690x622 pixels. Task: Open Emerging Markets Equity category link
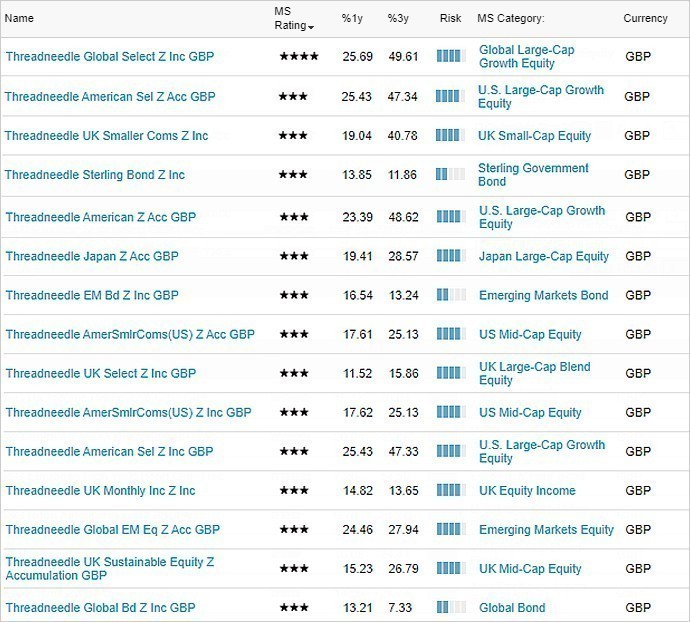546,530
